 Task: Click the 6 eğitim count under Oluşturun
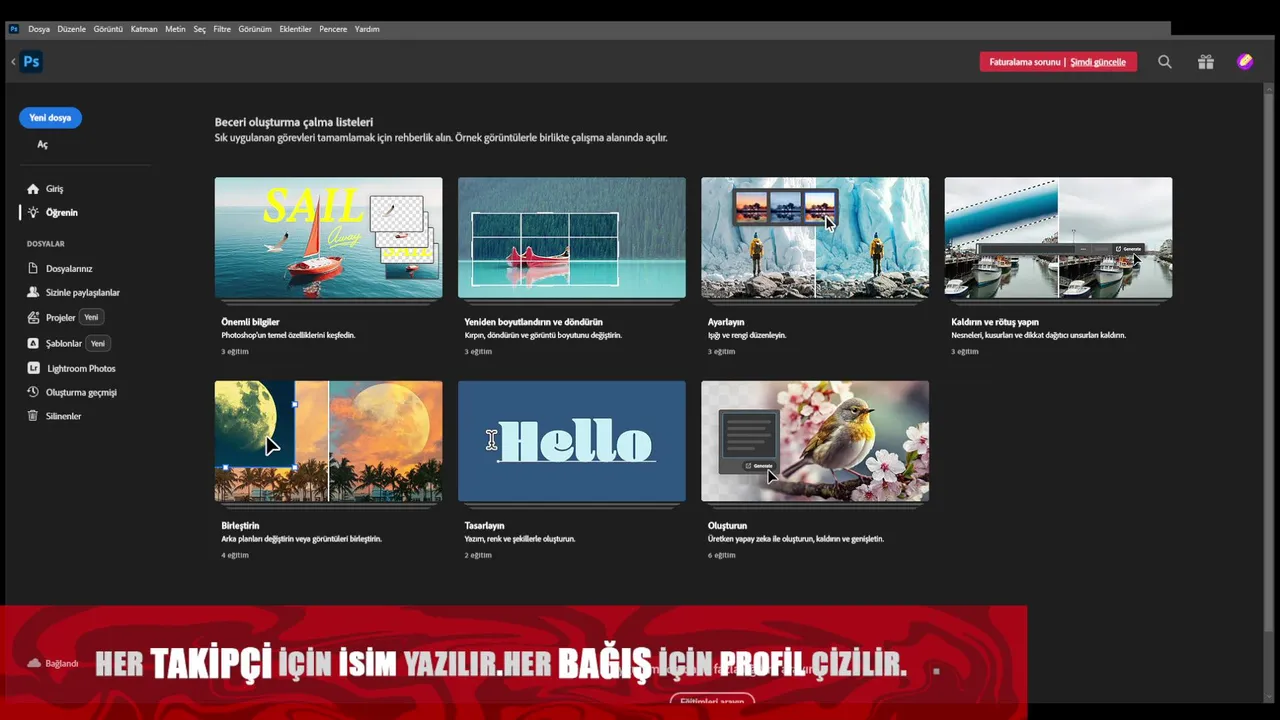click(x=721, y=555)
